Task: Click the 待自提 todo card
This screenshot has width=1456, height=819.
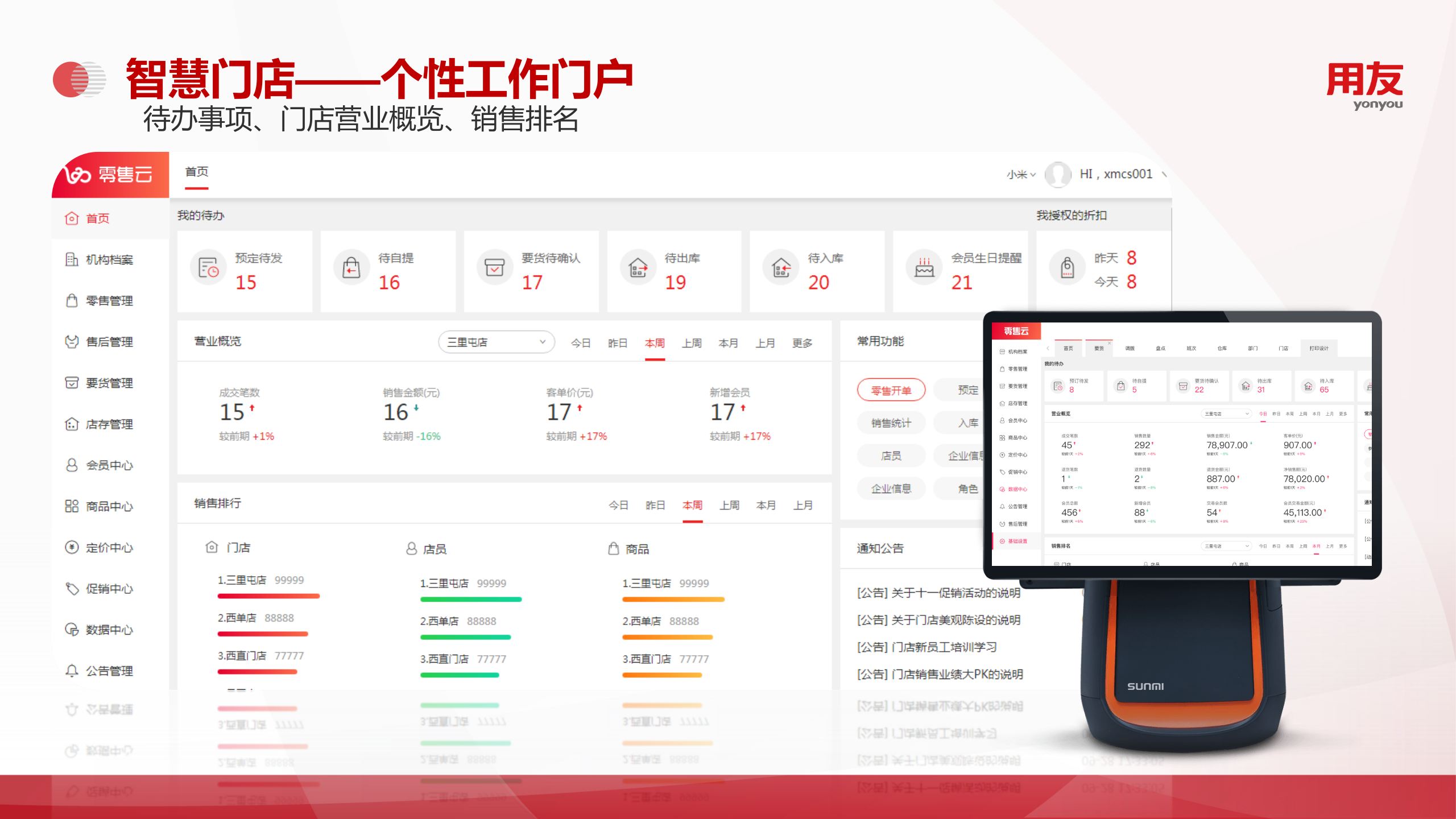Action: click(388, 271)
